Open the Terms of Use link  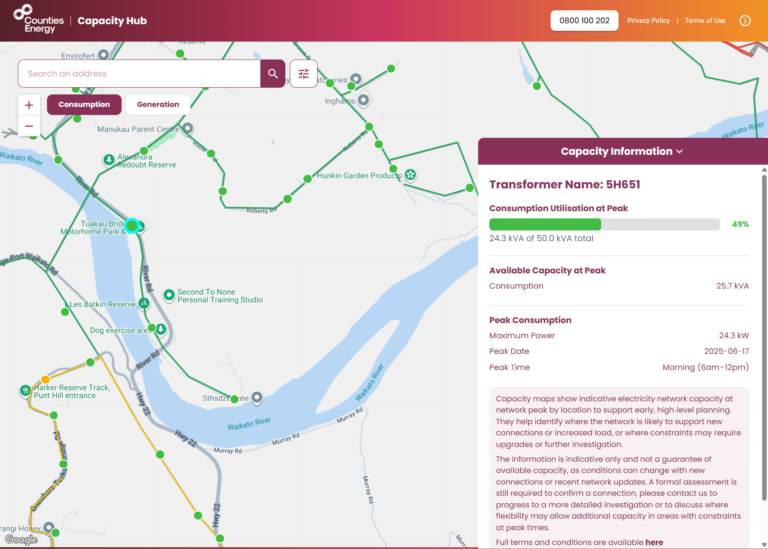(705, 21)
